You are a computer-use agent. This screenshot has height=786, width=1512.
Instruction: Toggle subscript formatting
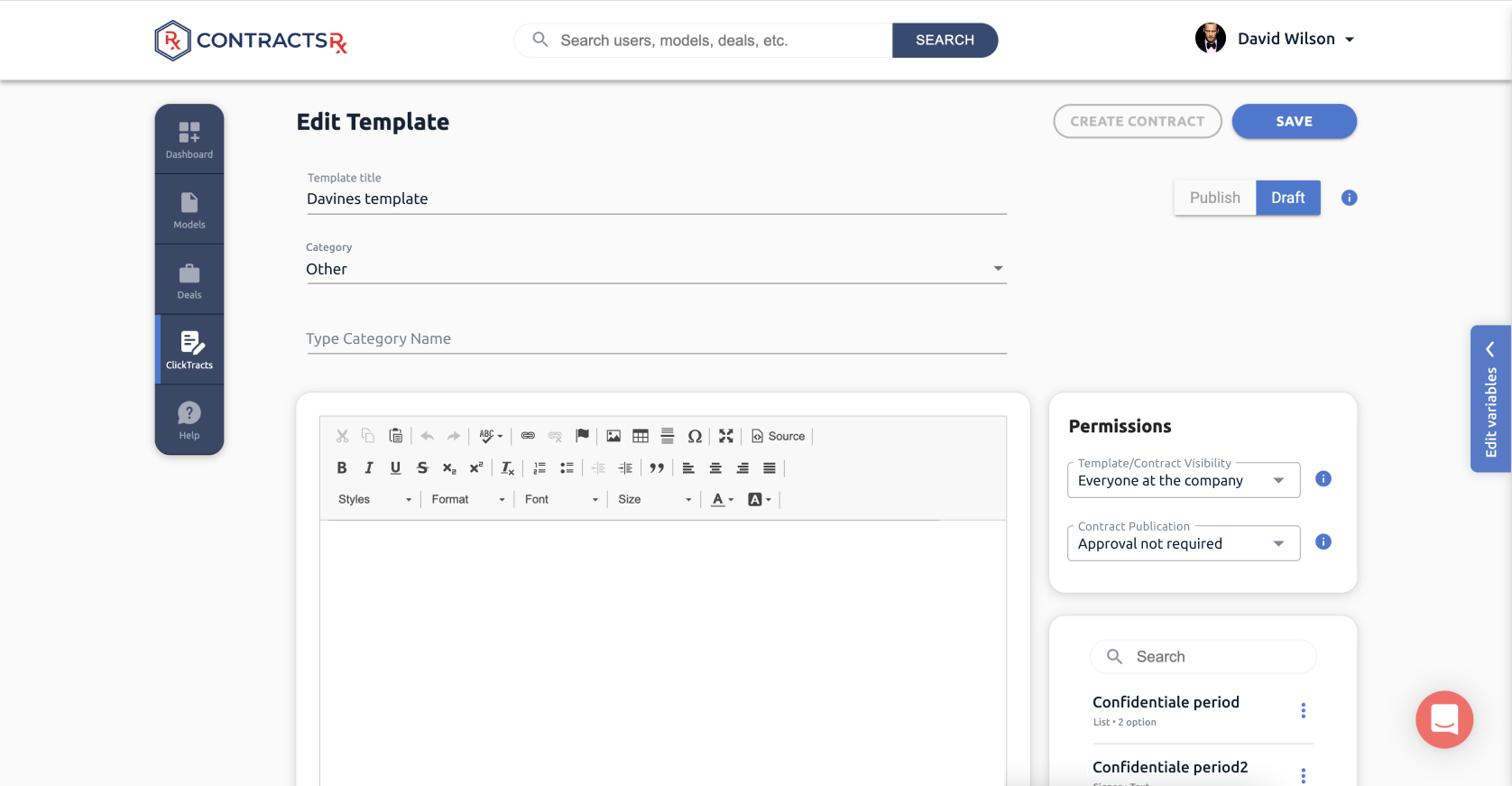[449, 467]
